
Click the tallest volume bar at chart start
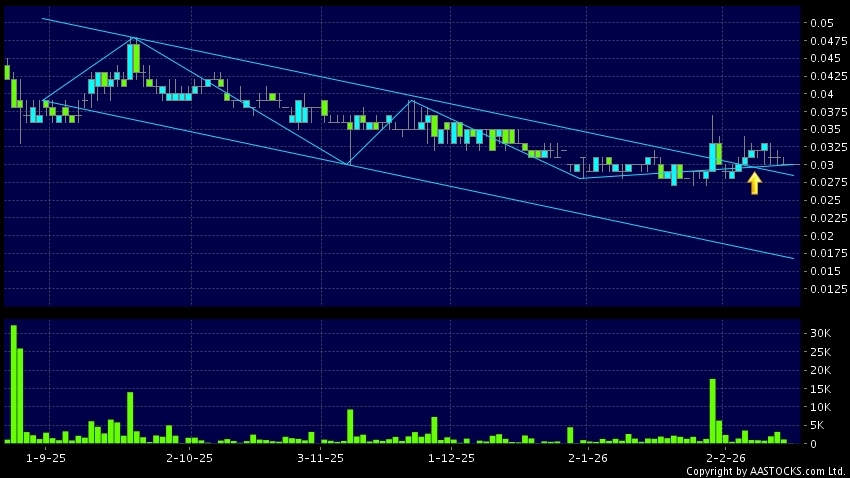(14, 384)
